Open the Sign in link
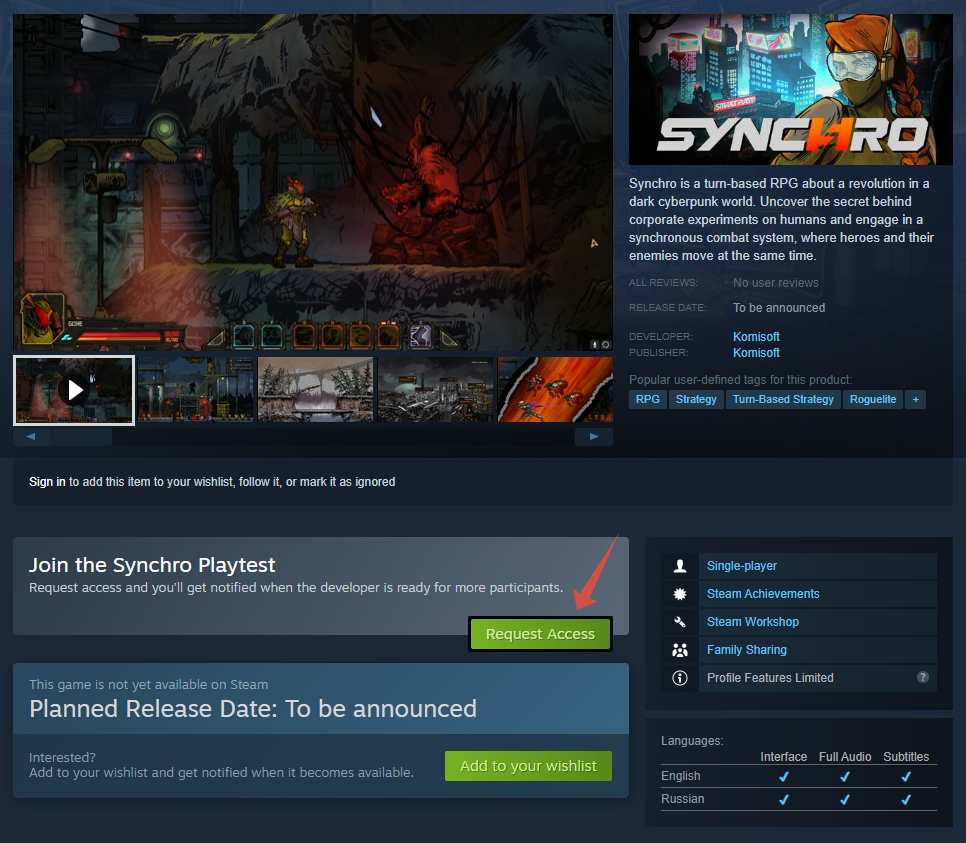 [x=47, y=482]
